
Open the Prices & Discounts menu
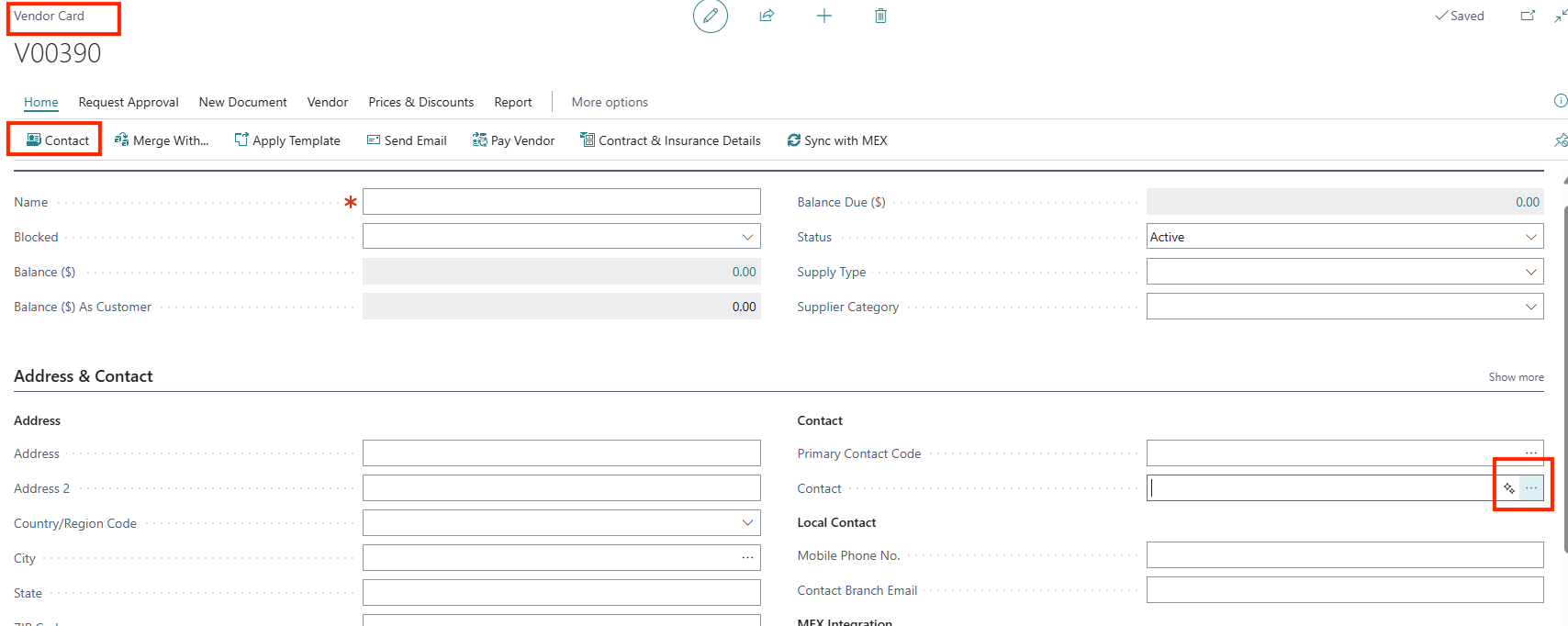pos(420,102)
